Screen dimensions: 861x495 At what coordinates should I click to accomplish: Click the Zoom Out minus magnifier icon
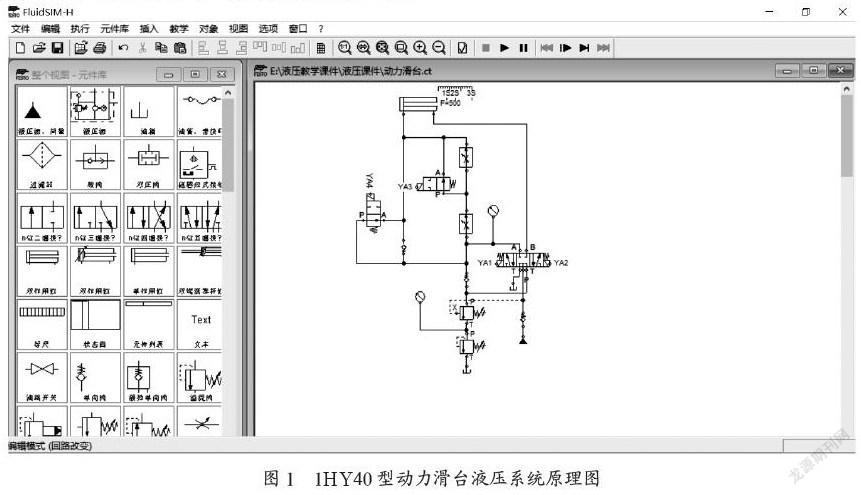(439, 48)
